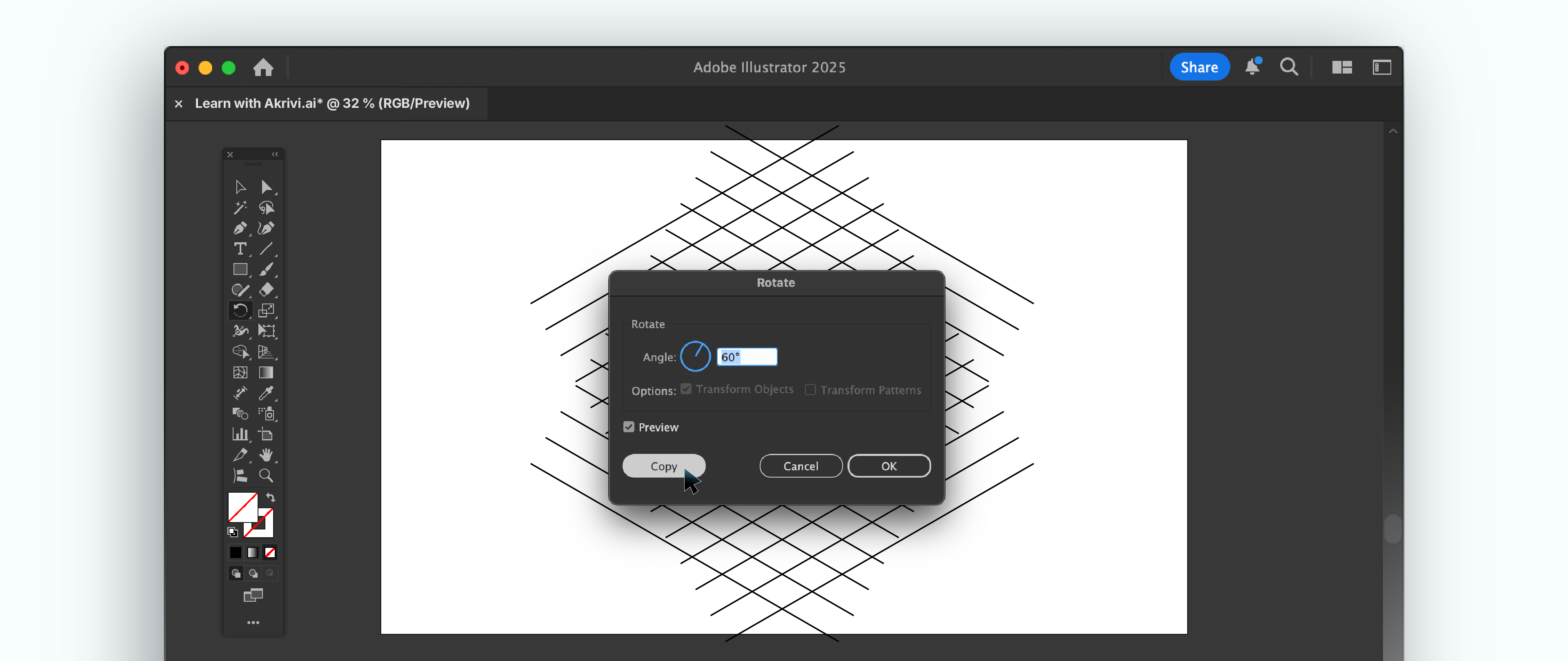Close the Learn with Akrivi.ai tab
This screenshot has width=1568, height=661.
point(178,104)
